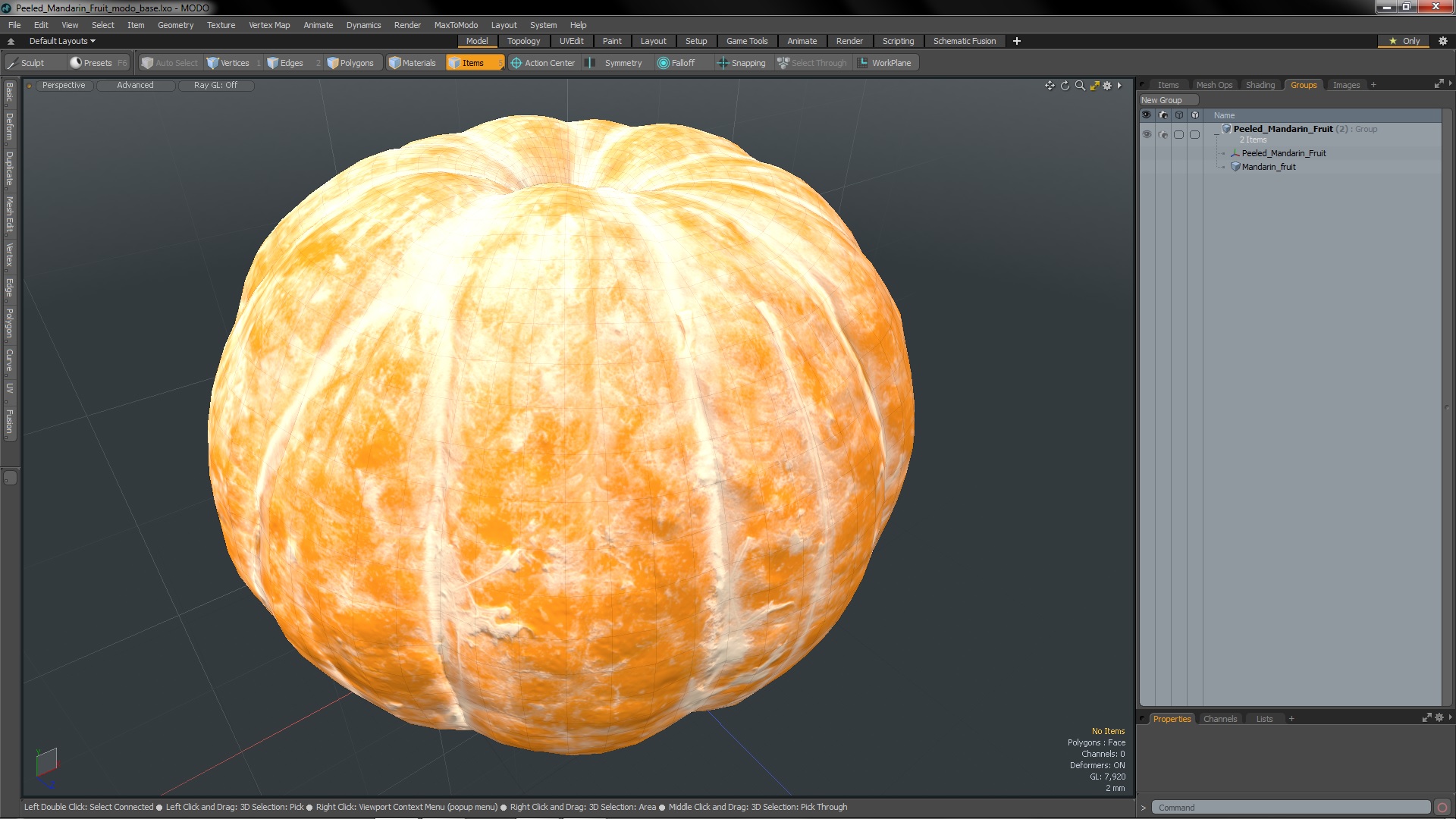Image resolution: width=1456 pixels, height=819 pixels.
Task: Click the viewport pan/move icon
Action: coord(1050,86)
